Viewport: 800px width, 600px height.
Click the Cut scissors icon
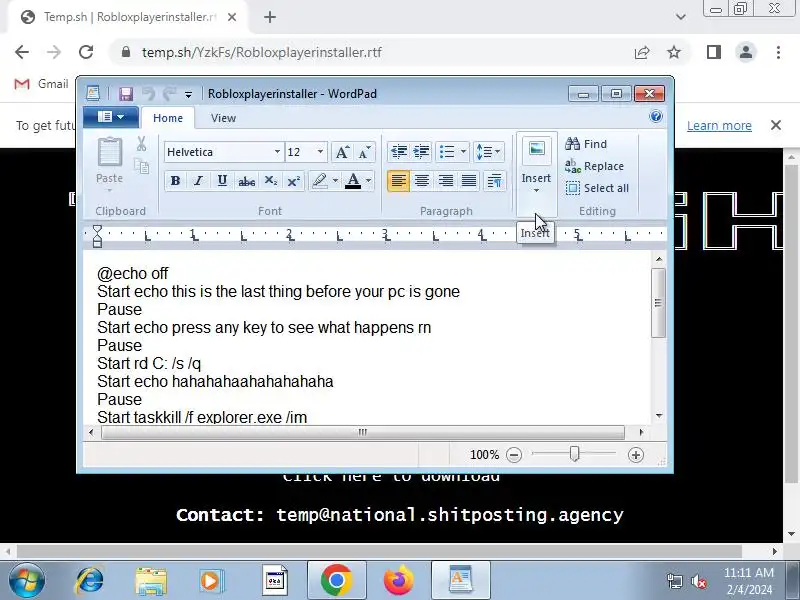141,143
